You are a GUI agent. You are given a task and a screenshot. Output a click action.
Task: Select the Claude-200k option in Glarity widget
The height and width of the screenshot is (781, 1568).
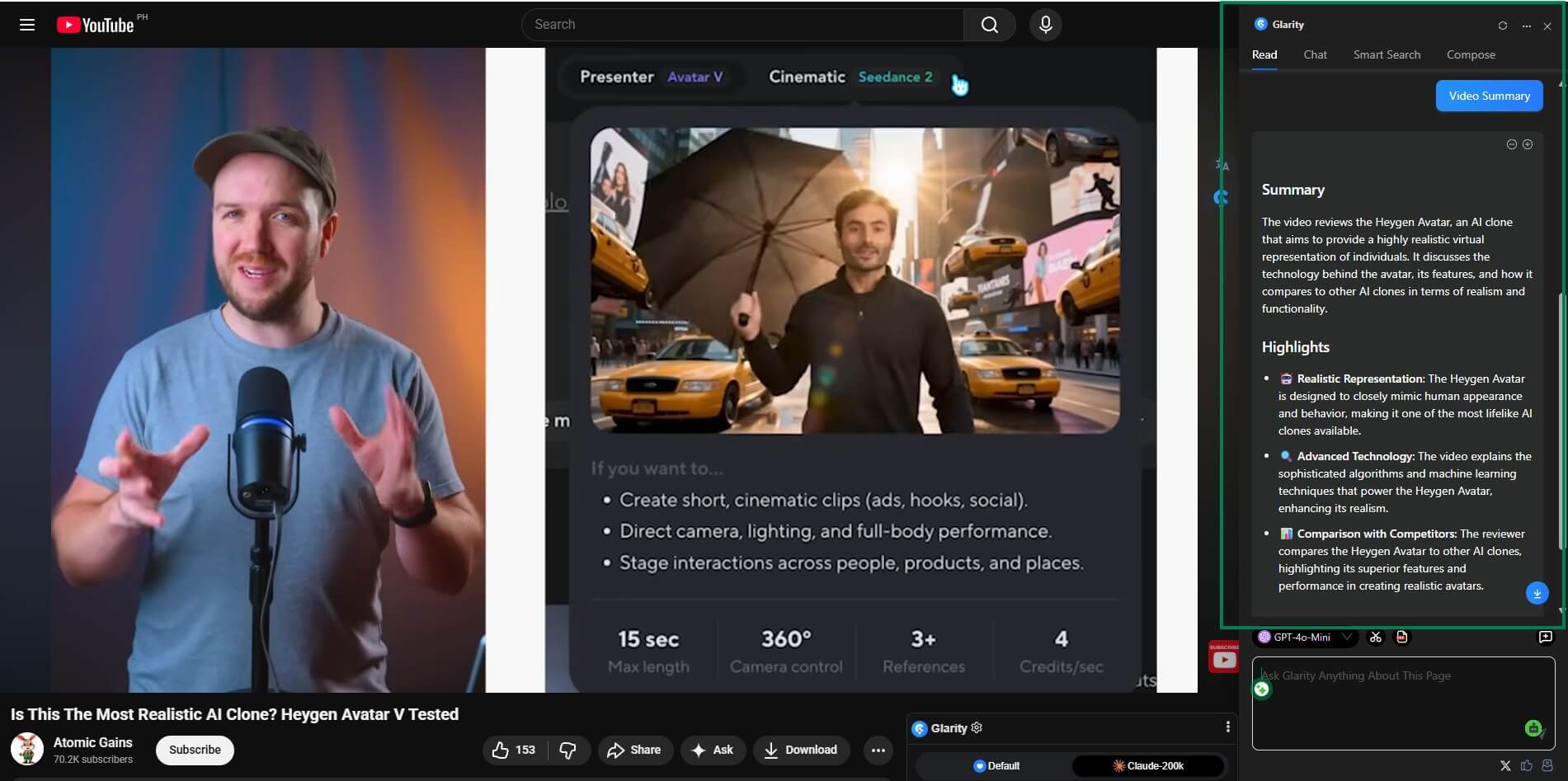pyautogui.click(x=1148, y=765)
